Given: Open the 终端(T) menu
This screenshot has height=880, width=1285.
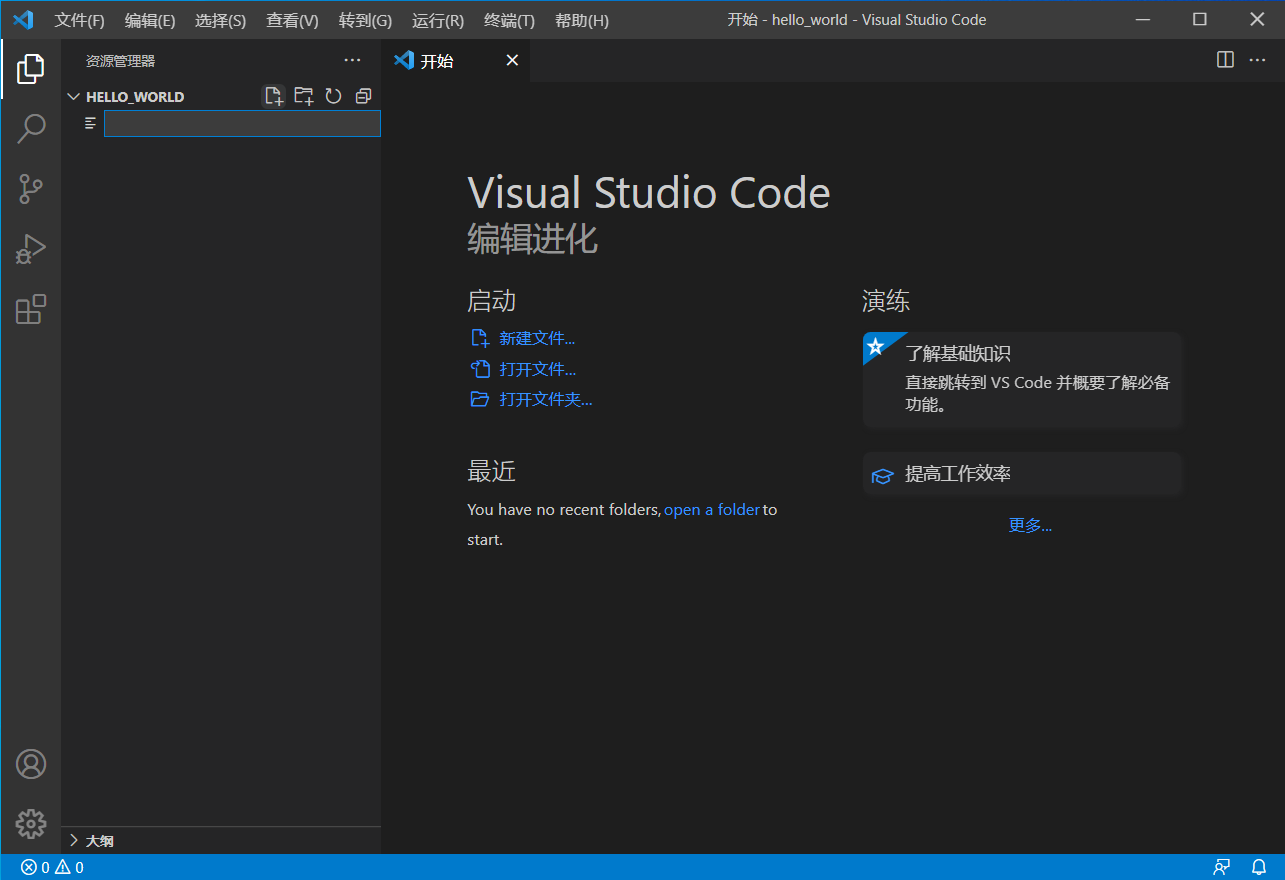Looking at the screenshot, I should click(x=510, y=20).
